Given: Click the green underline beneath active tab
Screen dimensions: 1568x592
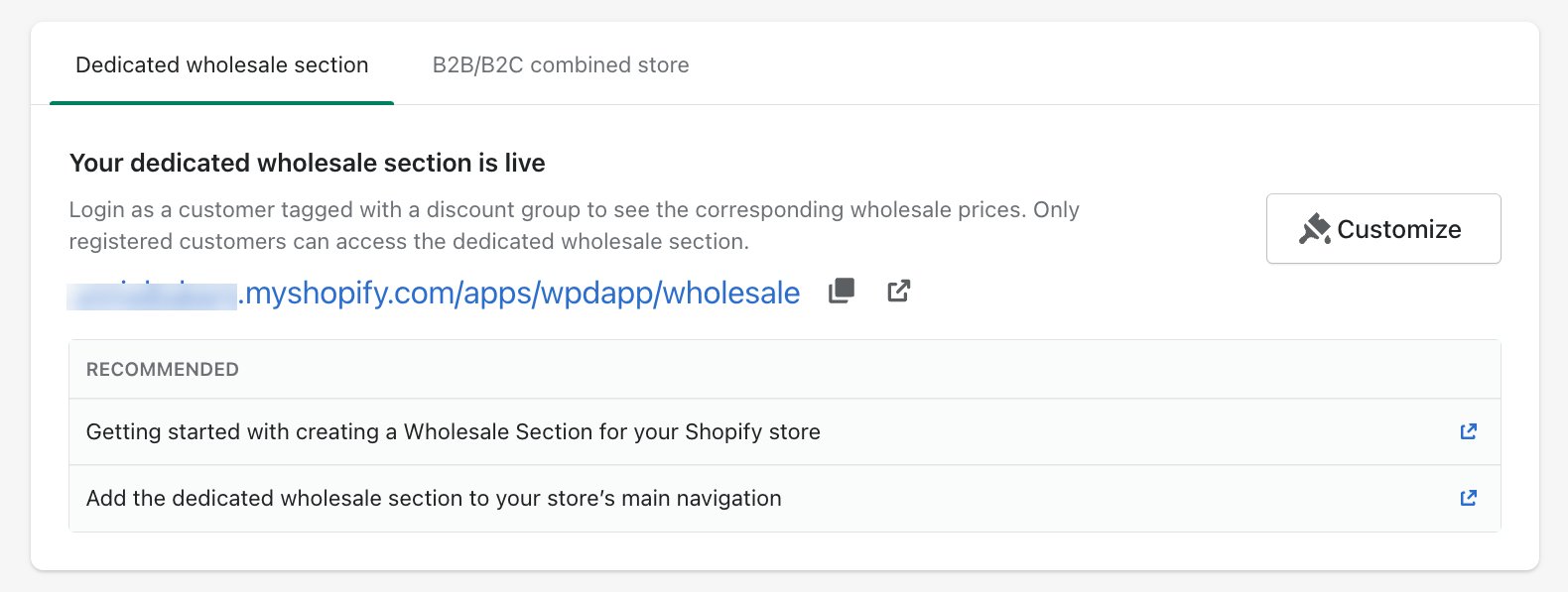Looking at the screenshot, I should [x=222, y=102].
